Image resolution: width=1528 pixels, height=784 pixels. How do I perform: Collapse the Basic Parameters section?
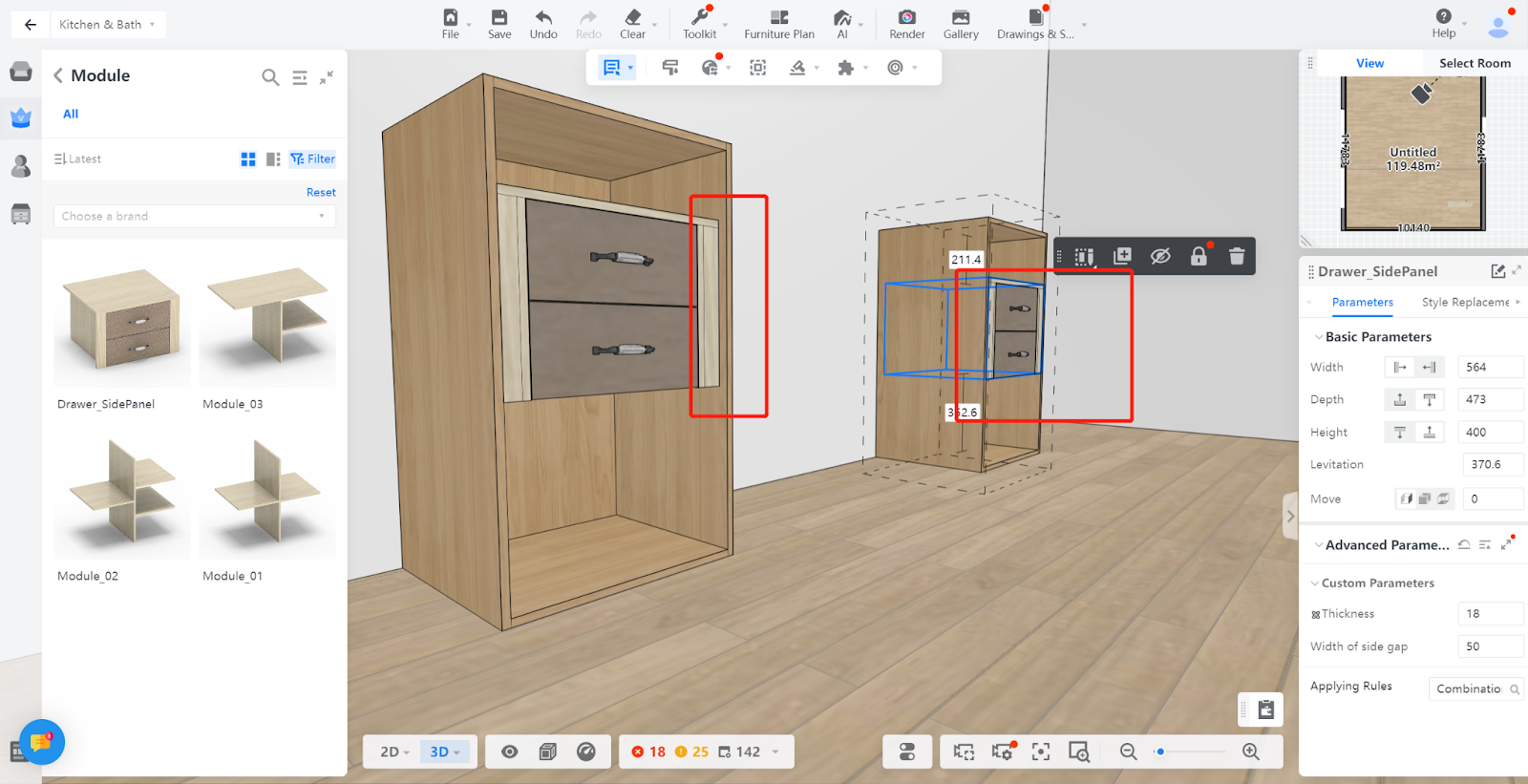1319,337
